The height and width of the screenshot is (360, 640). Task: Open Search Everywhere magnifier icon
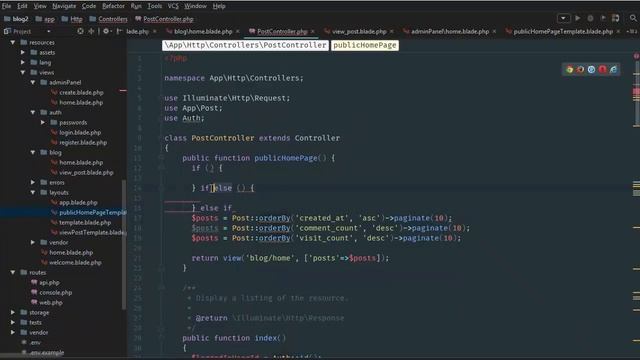[633, 18]
